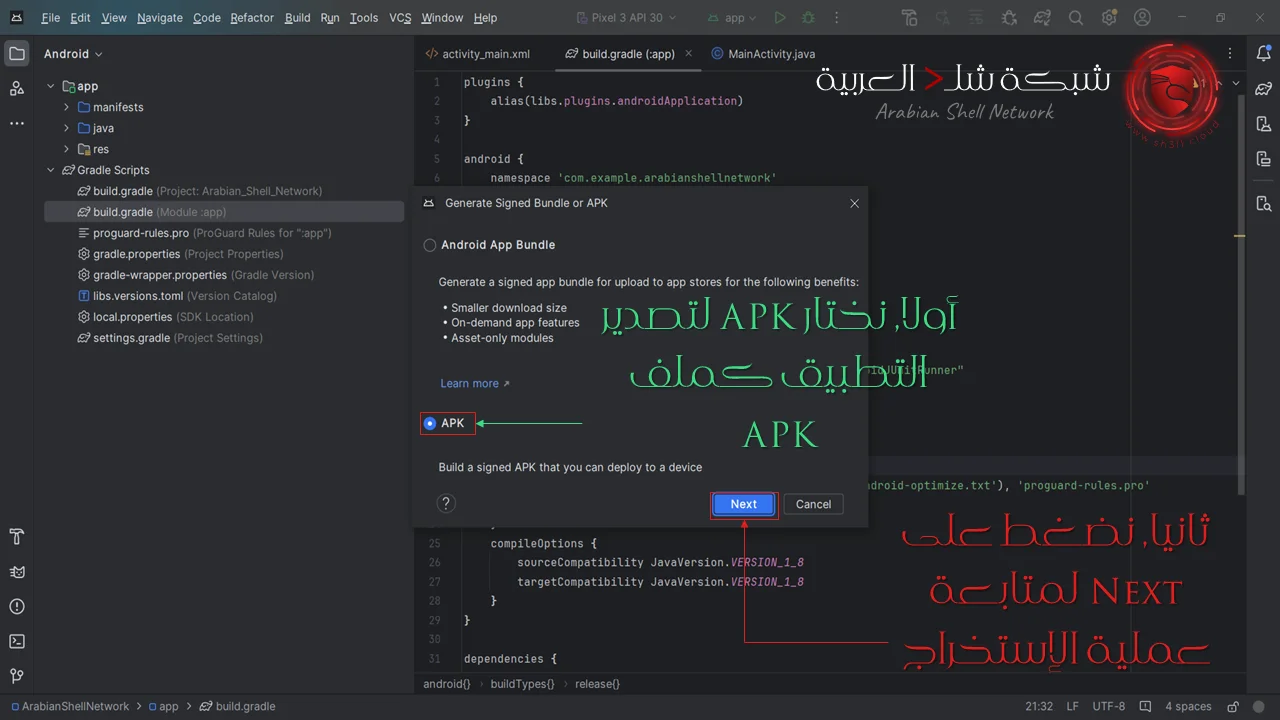Screen dimensions: 1280x720
Task: Open the app run configuration dropdown
Action: coord(732,18)
